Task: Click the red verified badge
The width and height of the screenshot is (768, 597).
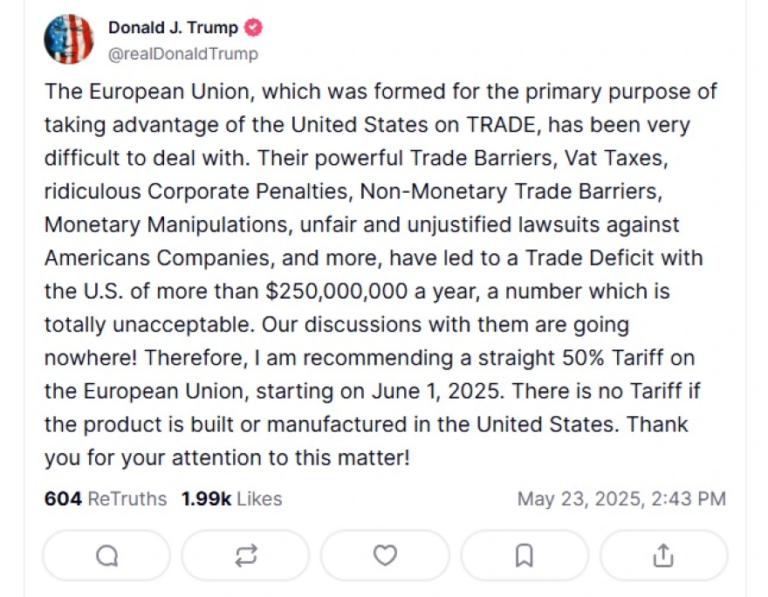Action: click(254, 28)
